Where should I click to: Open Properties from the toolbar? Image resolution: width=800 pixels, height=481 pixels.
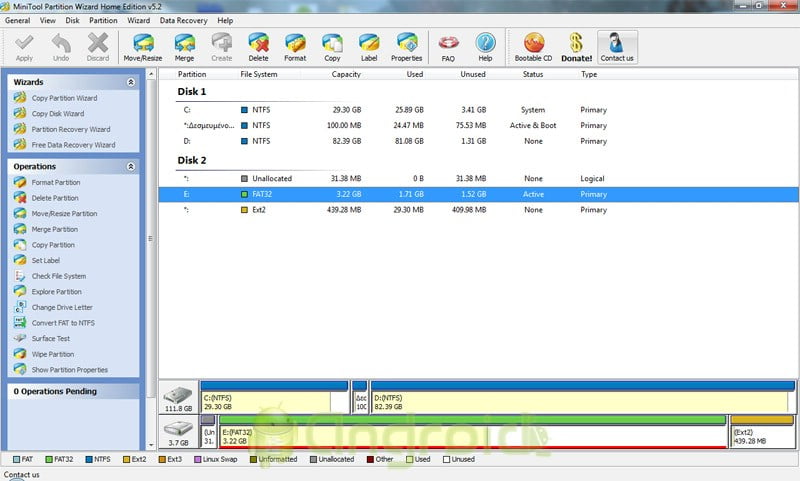tap(407, 47)
